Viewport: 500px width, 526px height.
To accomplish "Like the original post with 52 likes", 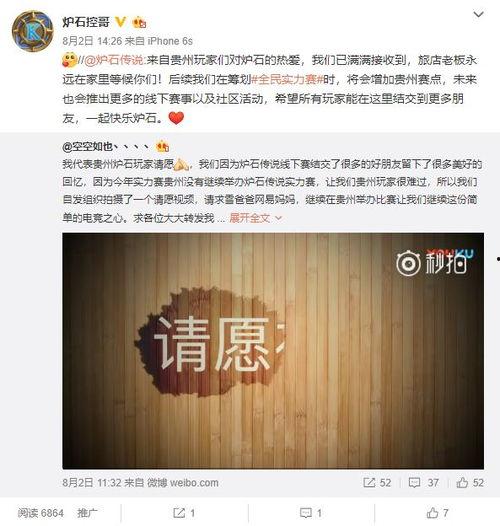I will click(x=470, y=483).
